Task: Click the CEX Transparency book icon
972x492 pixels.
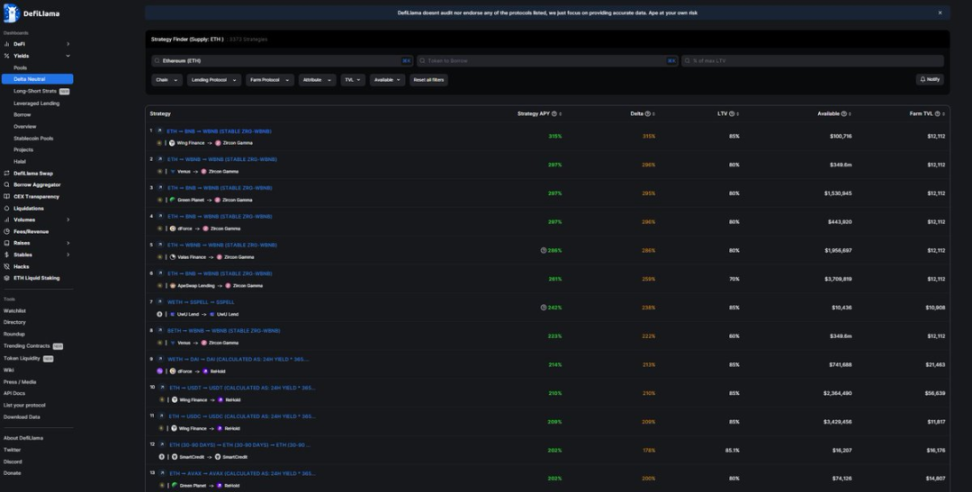Action: click(x=6, y=196)
